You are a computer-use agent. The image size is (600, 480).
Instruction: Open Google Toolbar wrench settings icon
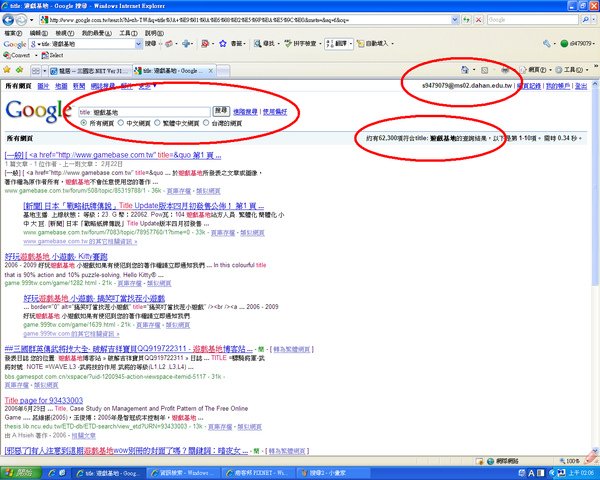click(546, 44)
